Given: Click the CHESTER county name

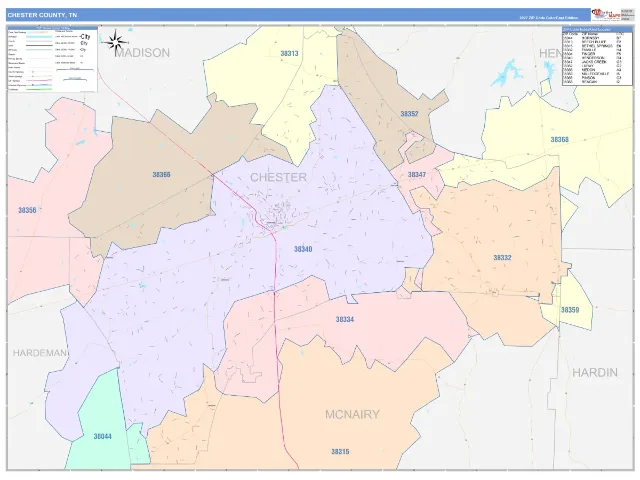Looking at the screenshot, I should point(278,178).
